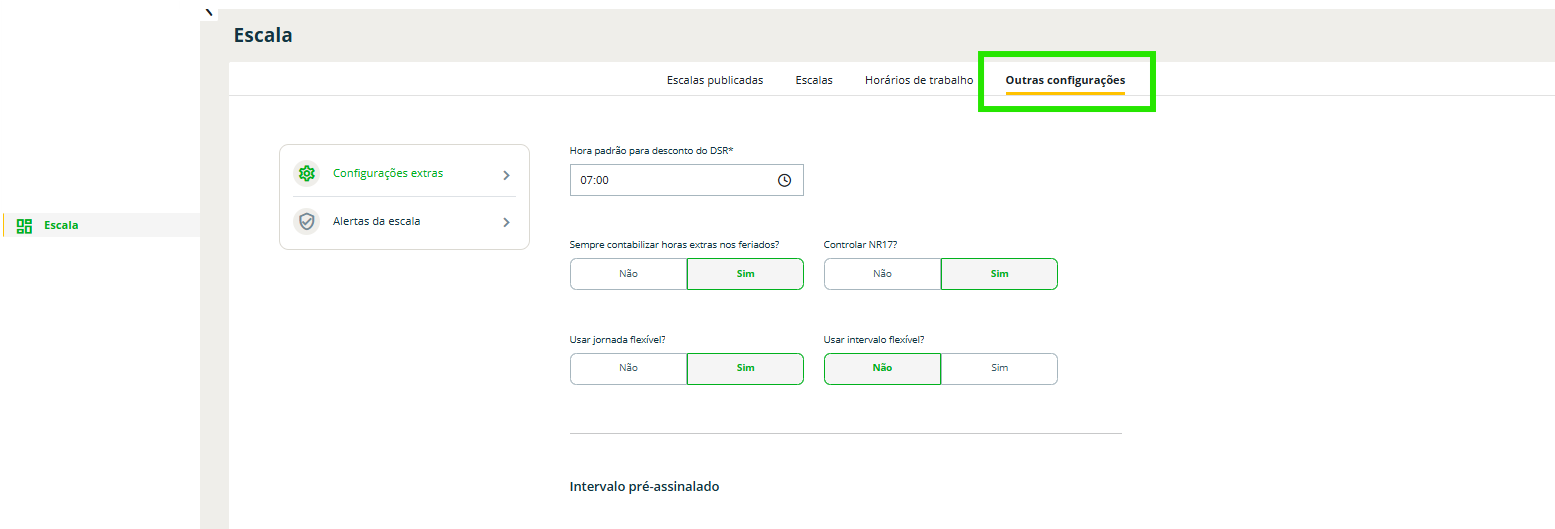This screenshot has height=529, width=1555.
Task: Enable Usar jornada flexível with Sim
Action: (745, 368)
